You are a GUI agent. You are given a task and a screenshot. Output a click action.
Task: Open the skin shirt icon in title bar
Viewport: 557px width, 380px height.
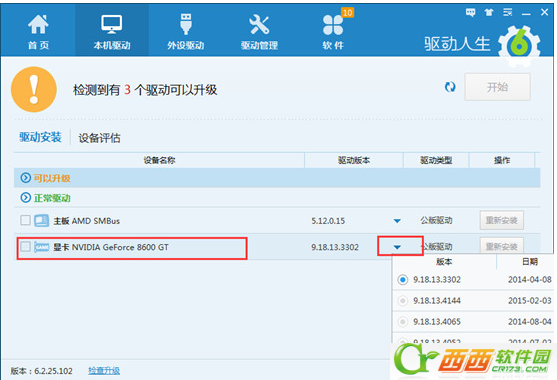click(489, 13)
